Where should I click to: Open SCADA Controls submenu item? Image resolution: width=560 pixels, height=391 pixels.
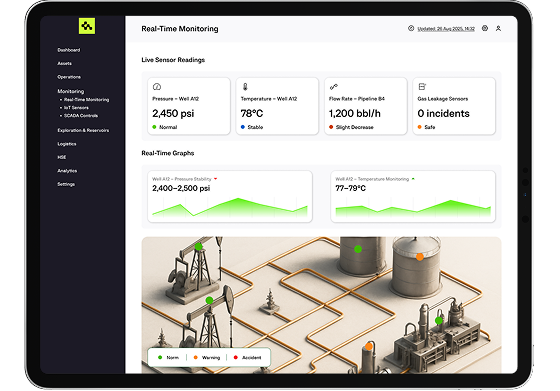(x=81, y=116)
